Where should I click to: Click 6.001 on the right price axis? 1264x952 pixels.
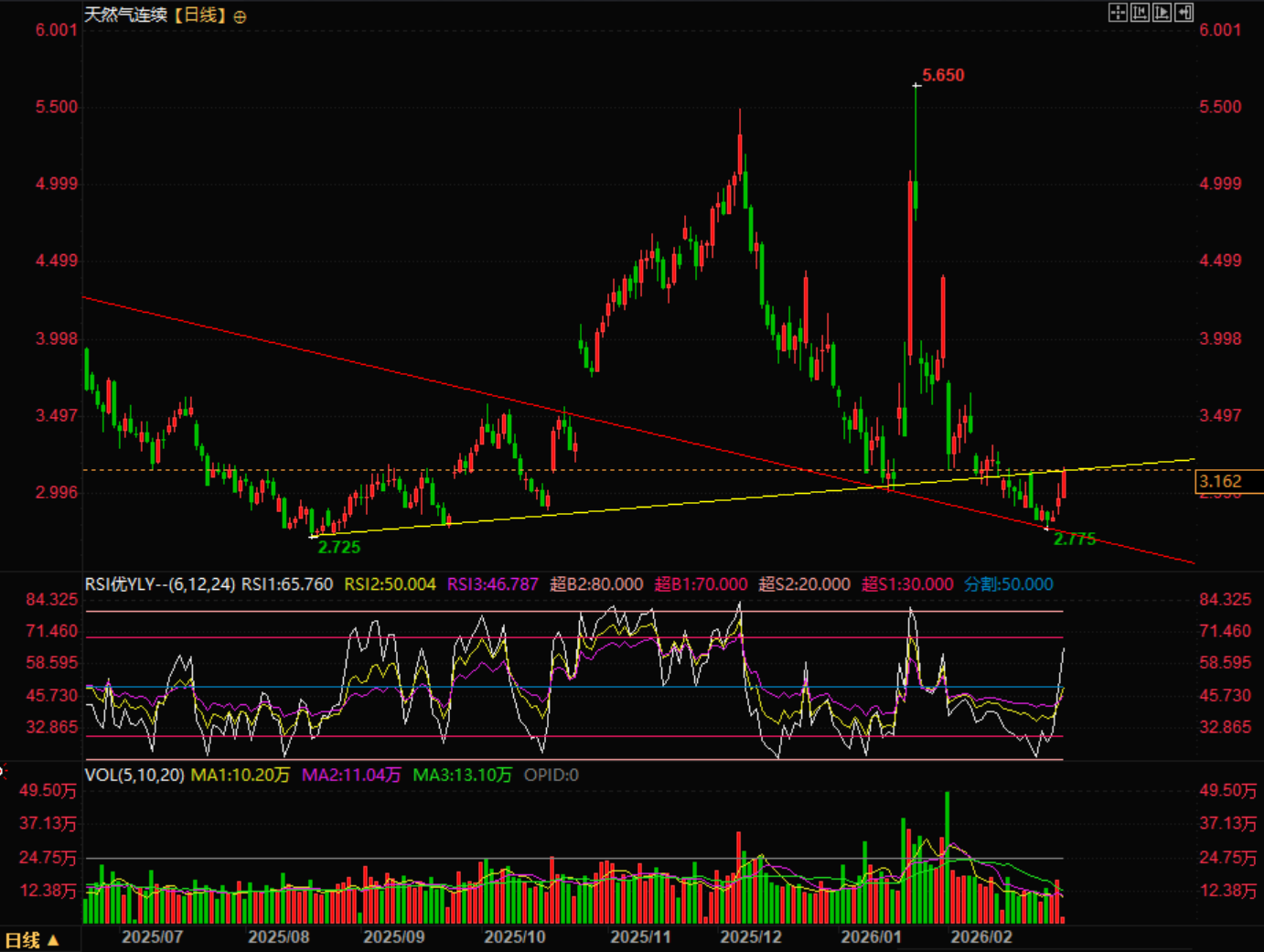click(1221, 30)
